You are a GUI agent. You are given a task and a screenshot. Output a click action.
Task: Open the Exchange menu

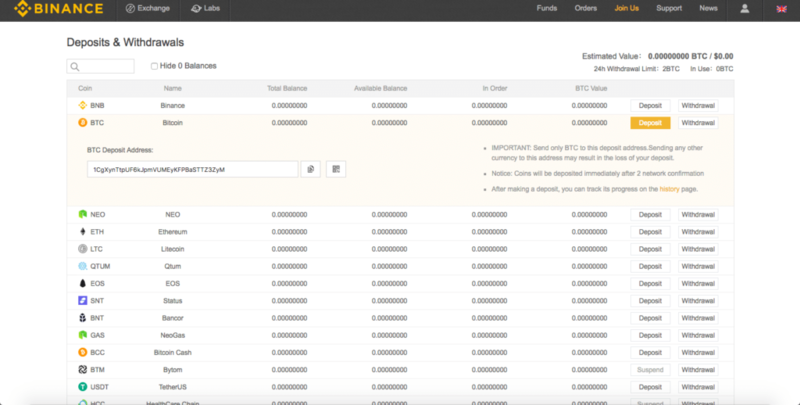[147, 8]
